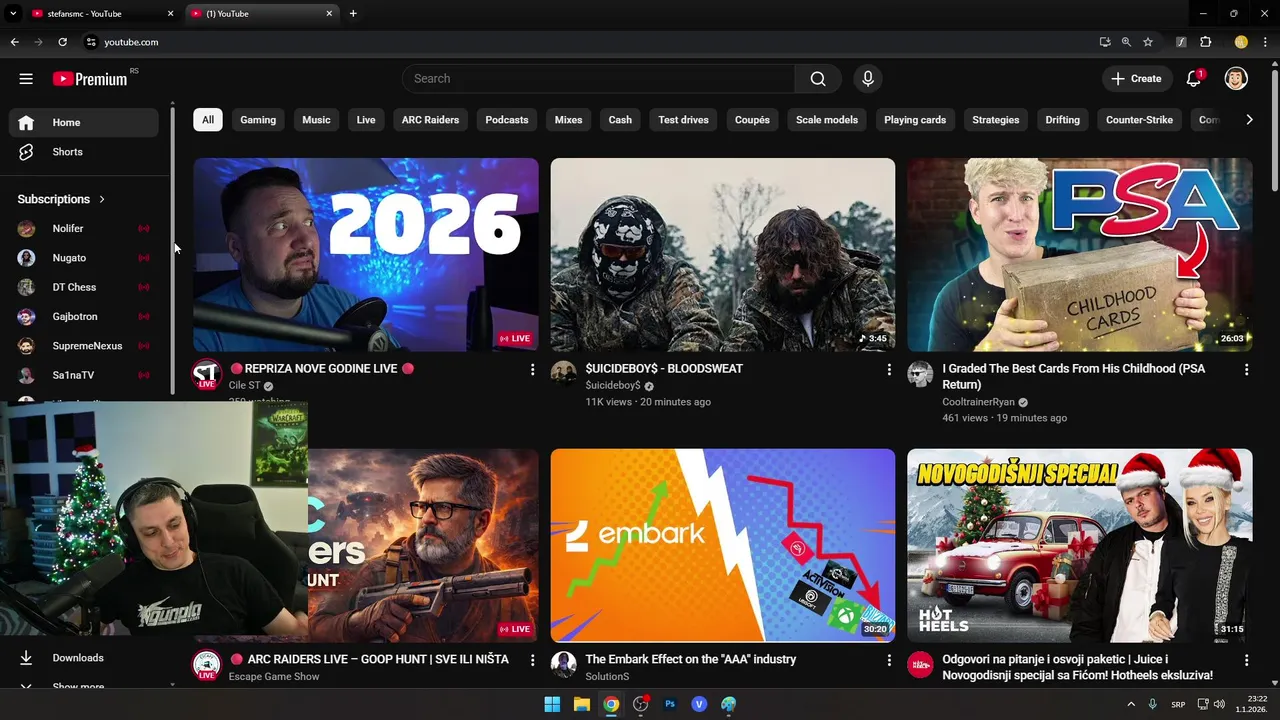Open Novogodišnji Special thumbnail
The width and height of the screenshot is (1280, 720).
[1080, 545]
